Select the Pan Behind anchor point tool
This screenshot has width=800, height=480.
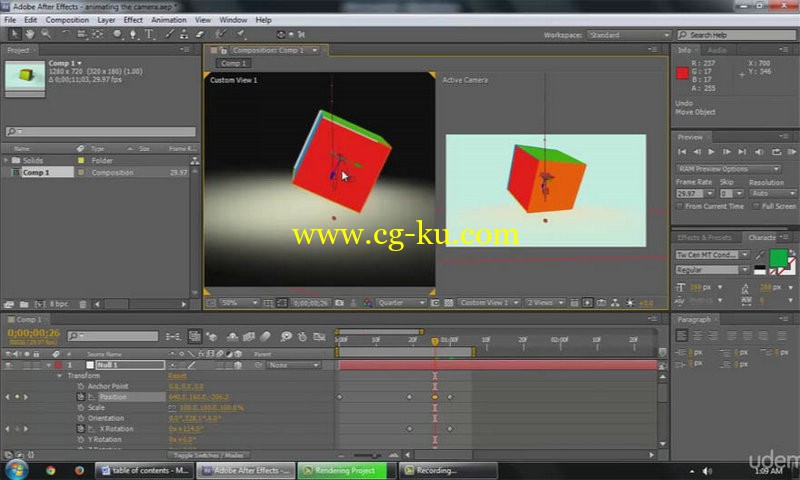(97, 34)
